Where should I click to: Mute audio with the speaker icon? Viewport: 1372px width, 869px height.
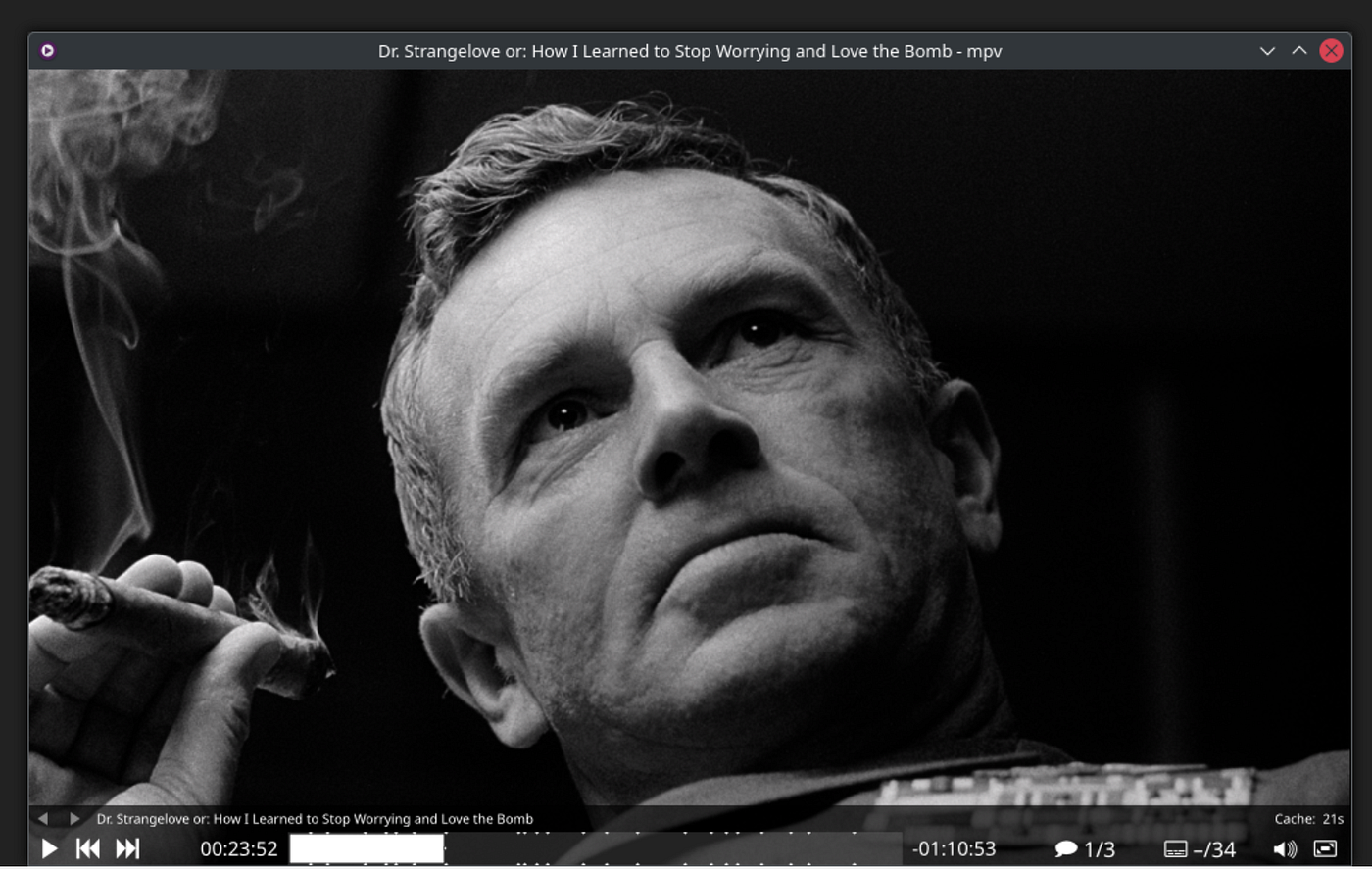1285,848
